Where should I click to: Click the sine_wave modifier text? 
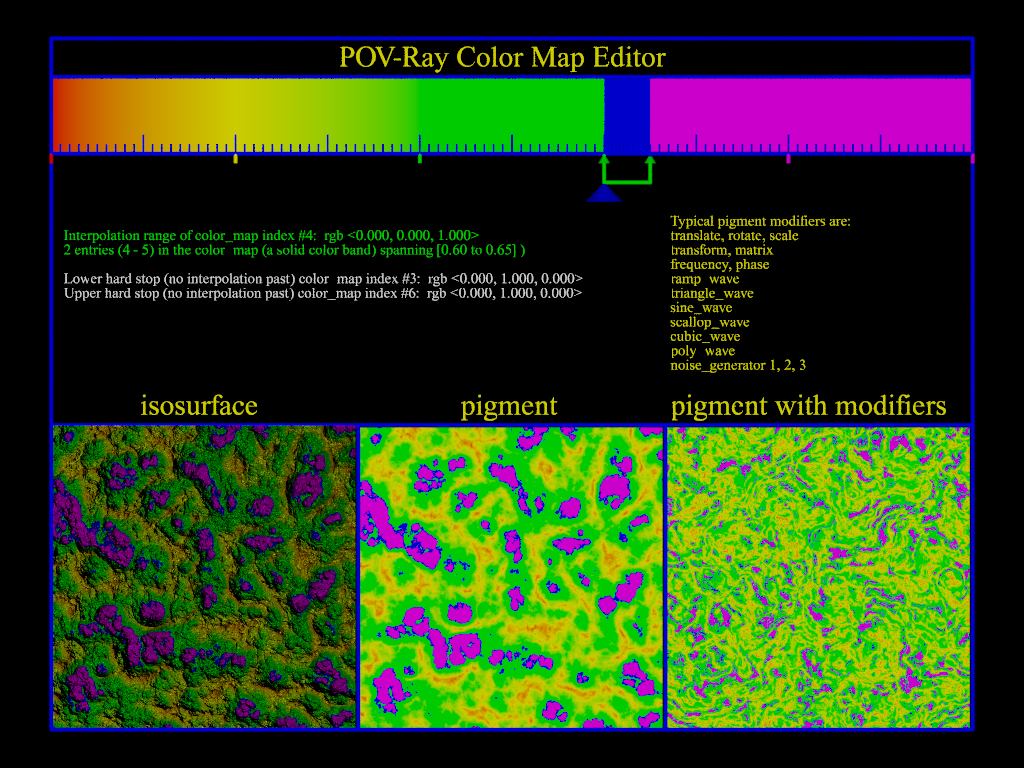(701, 308)
